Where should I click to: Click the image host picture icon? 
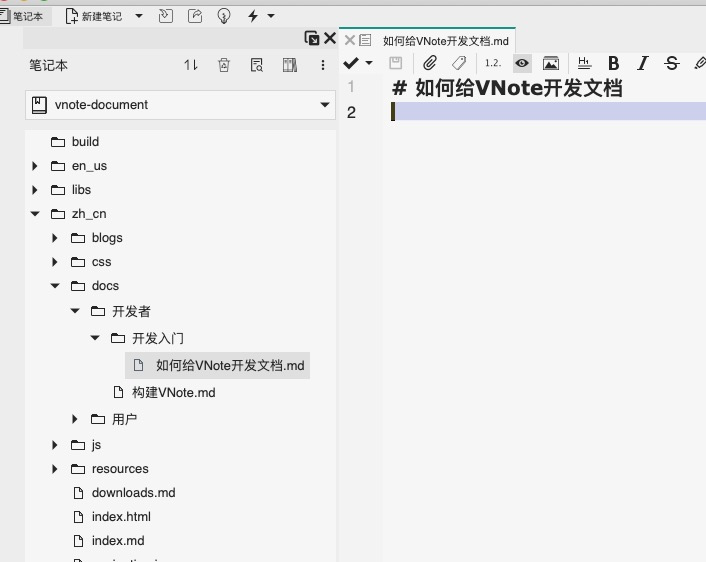click(551, 63)
